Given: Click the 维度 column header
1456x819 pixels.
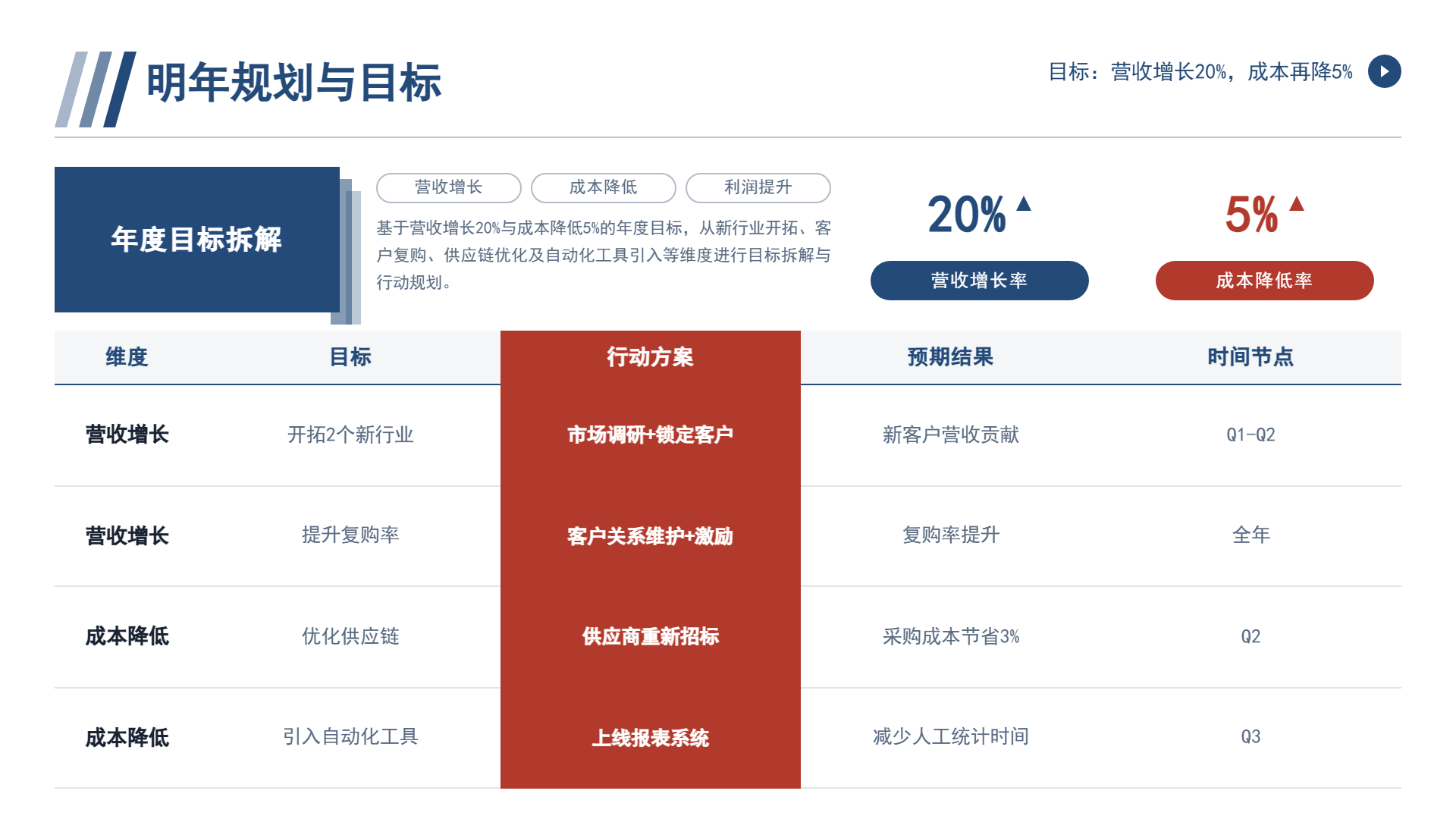Looking at the screenshot, I should point(127,357).
